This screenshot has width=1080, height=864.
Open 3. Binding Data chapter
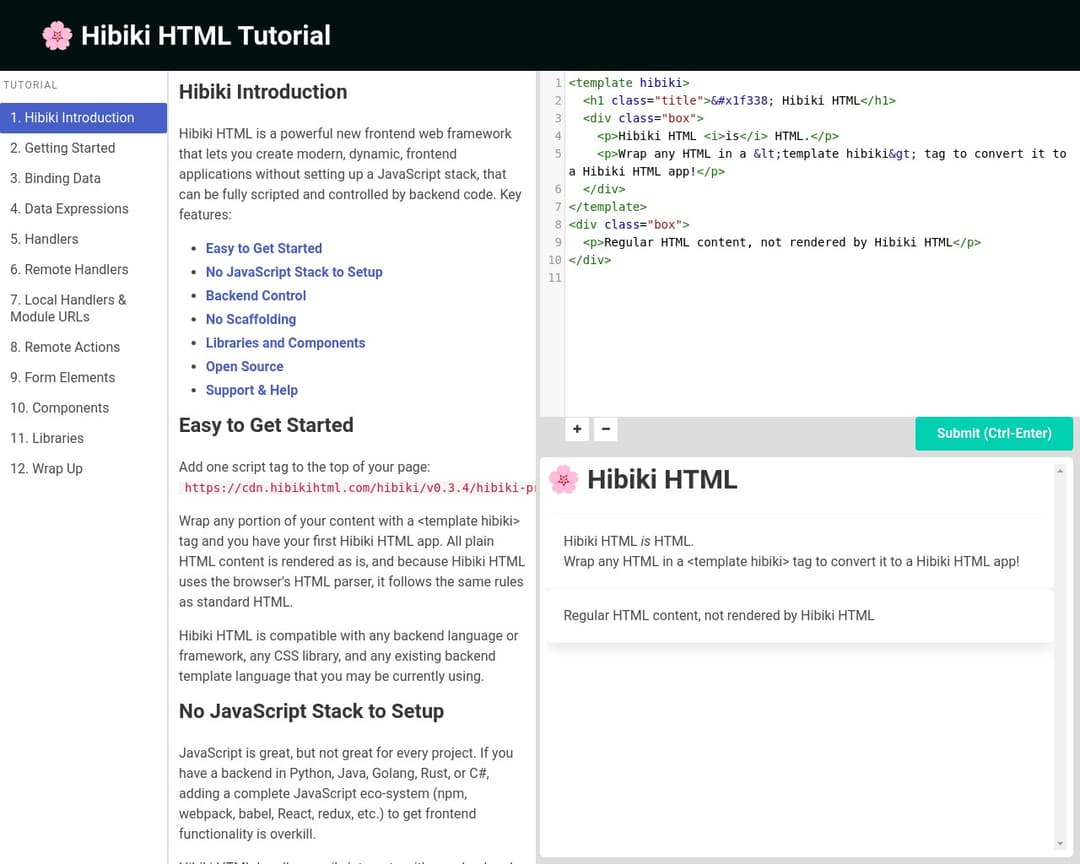[83, 178]
